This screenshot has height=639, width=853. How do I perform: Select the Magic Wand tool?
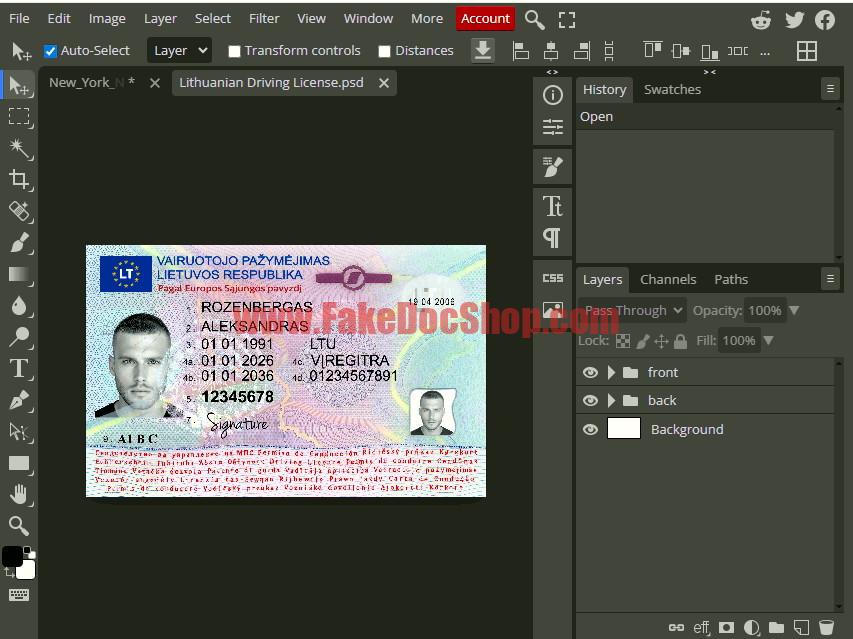(x=18, y=148)
